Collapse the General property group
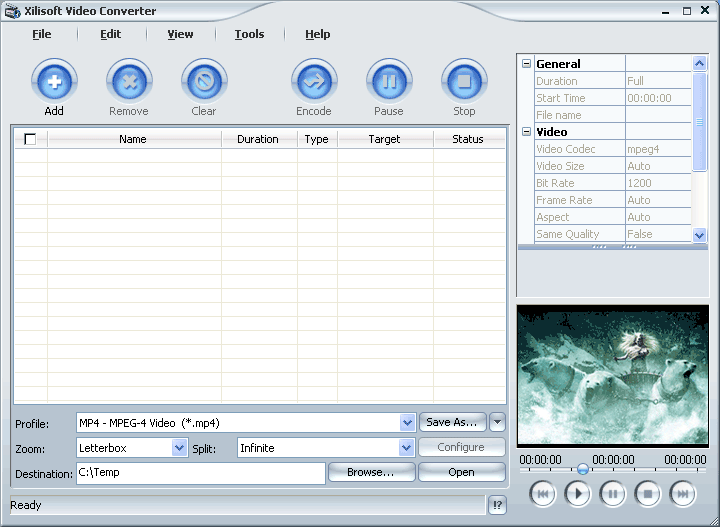This screenshot has width=720, height=527. (526, 64)
